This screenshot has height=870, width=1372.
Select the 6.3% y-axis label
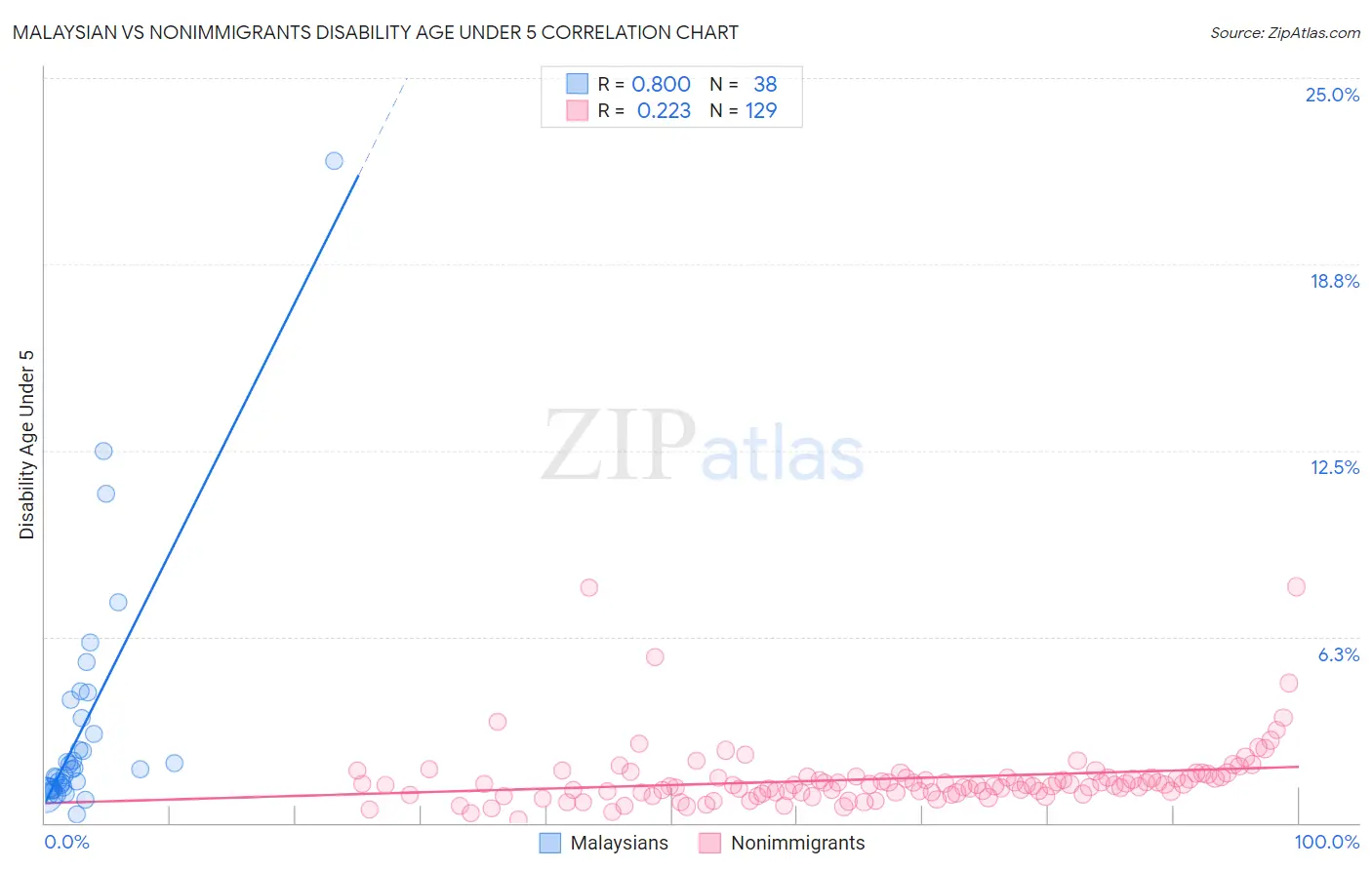pos(1339,654)
